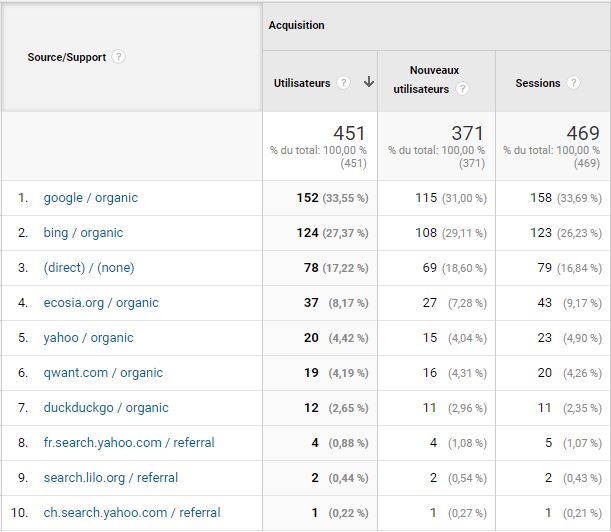This screenshot has width=611, height=532.
Task: Select bing sessions percentage 26,23 %
Action: coord(579,233)
